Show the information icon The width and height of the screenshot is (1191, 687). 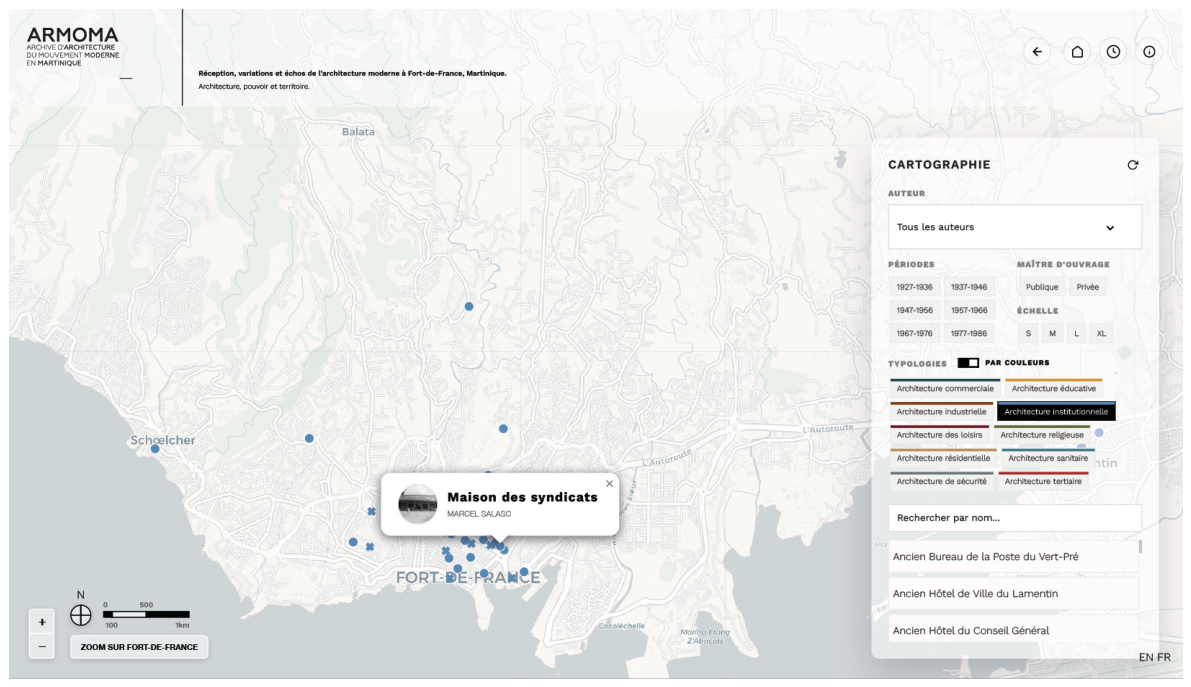click(1149, 52)
